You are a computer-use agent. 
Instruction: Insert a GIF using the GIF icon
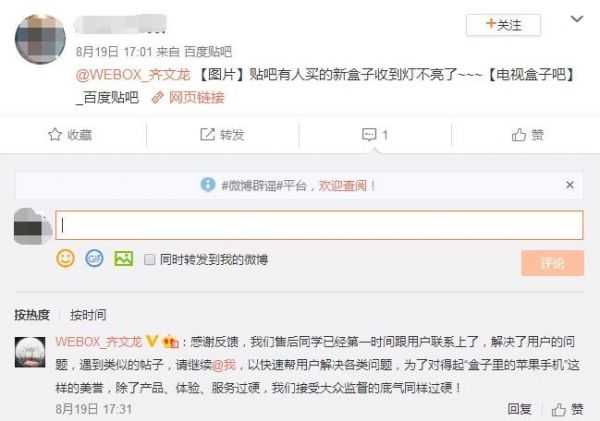94,259
